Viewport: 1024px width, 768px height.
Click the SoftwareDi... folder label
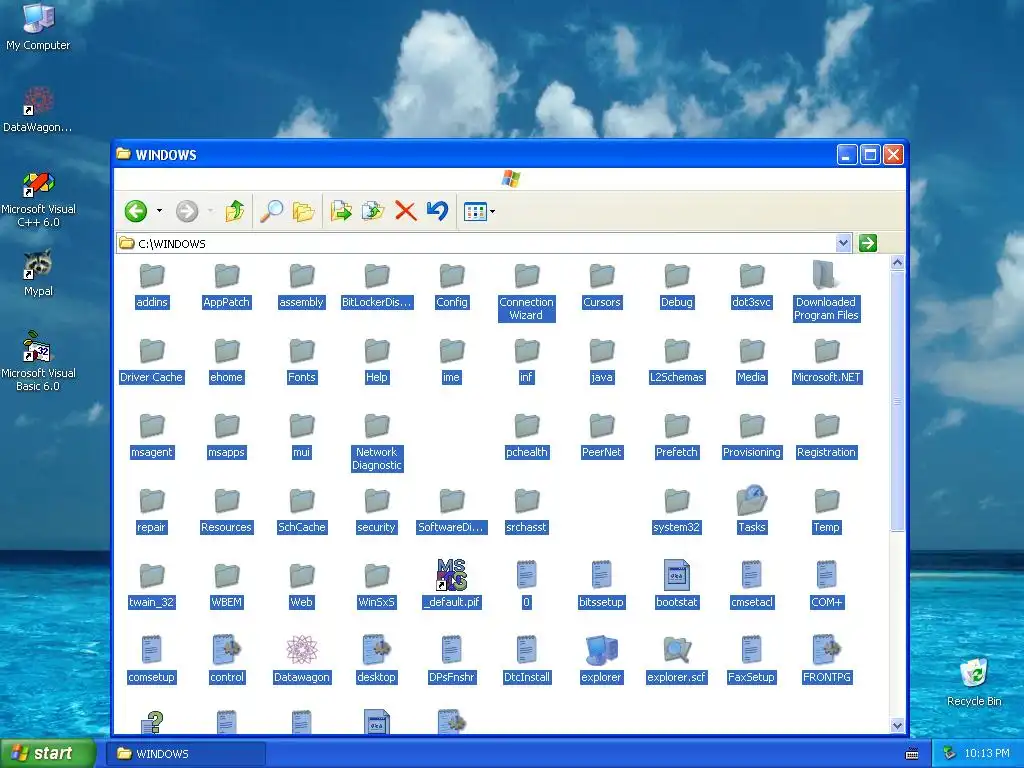[452, 527]
